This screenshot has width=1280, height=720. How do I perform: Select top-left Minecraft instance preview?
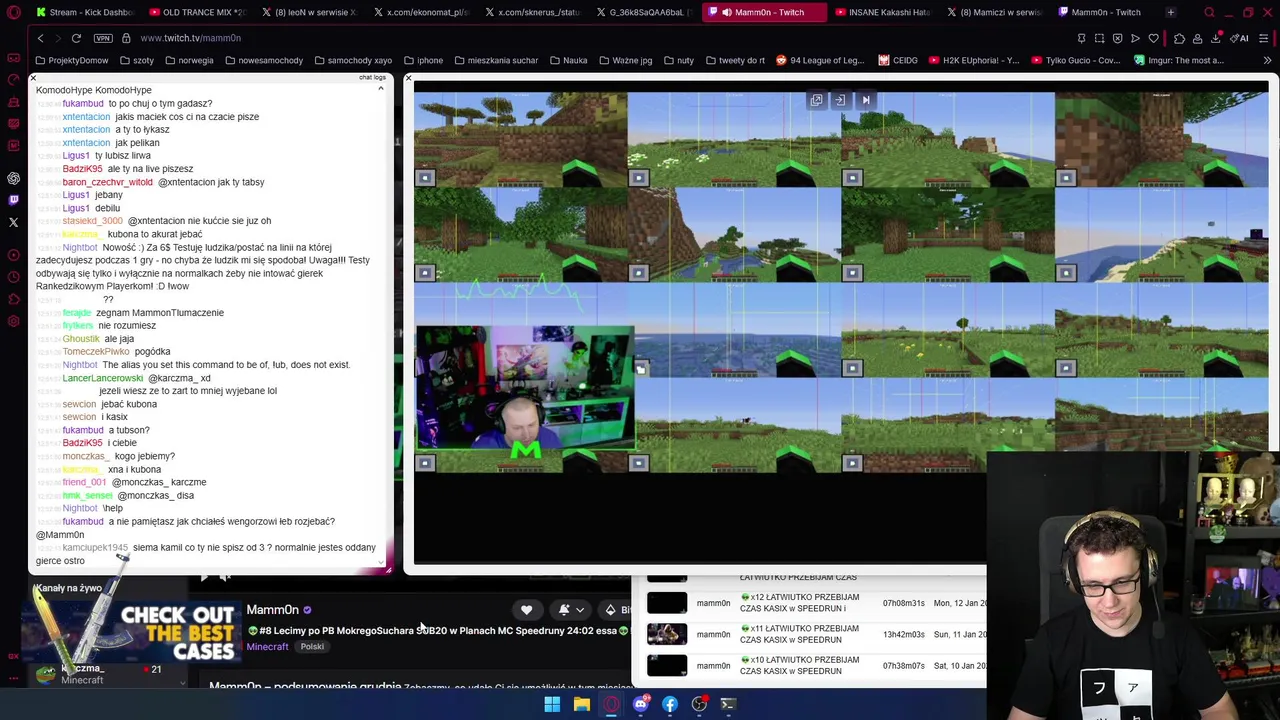pos(521,139)
